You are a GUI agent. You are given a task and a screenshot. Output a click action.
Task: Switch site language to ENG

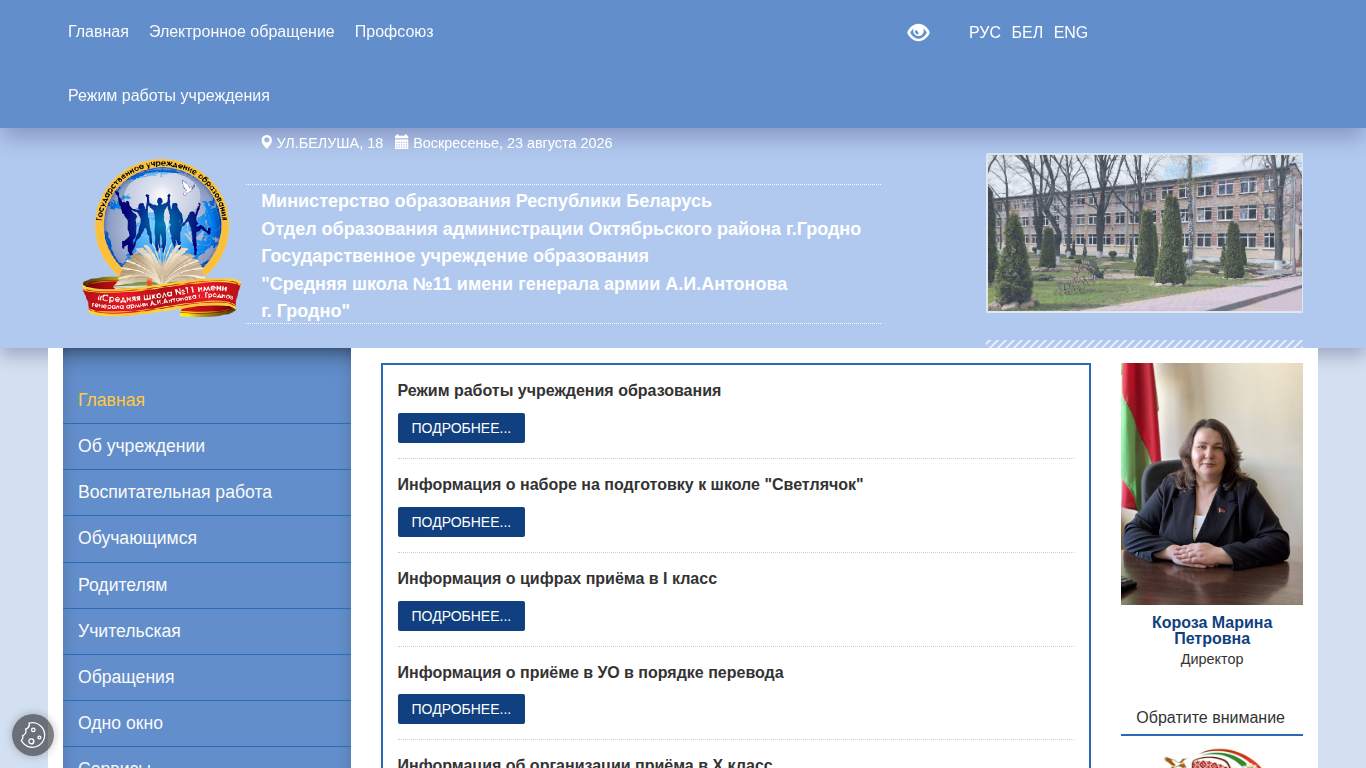click(x=1070, y=32)
